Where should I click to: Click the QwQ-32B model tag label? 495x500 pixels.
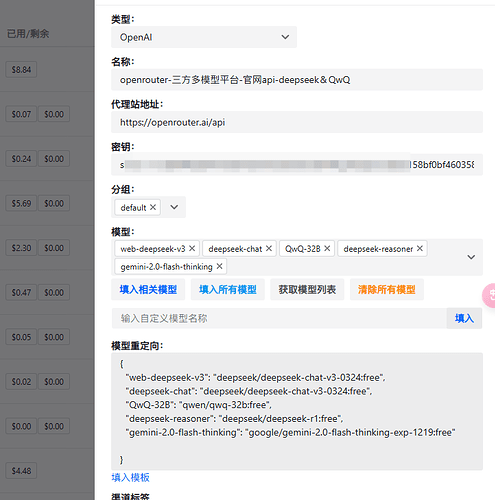[303, 249]
